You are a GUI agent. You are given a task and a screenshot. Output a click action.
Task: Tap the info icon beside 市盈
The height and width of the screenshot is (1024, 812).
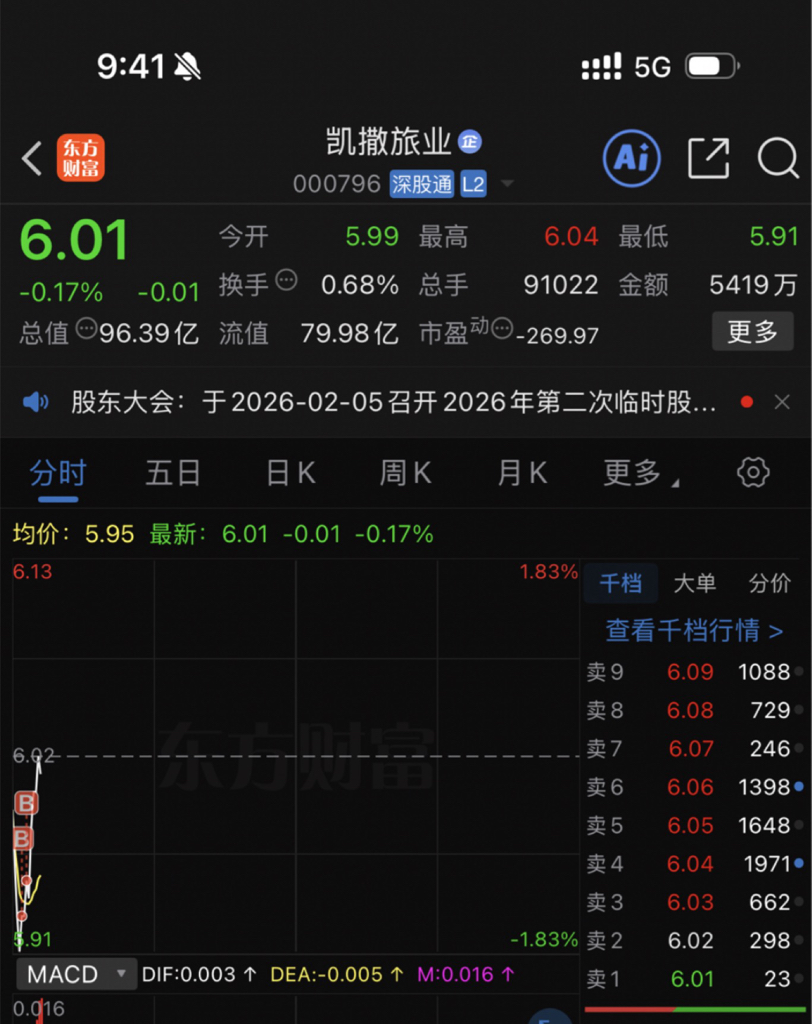point(502,328)
